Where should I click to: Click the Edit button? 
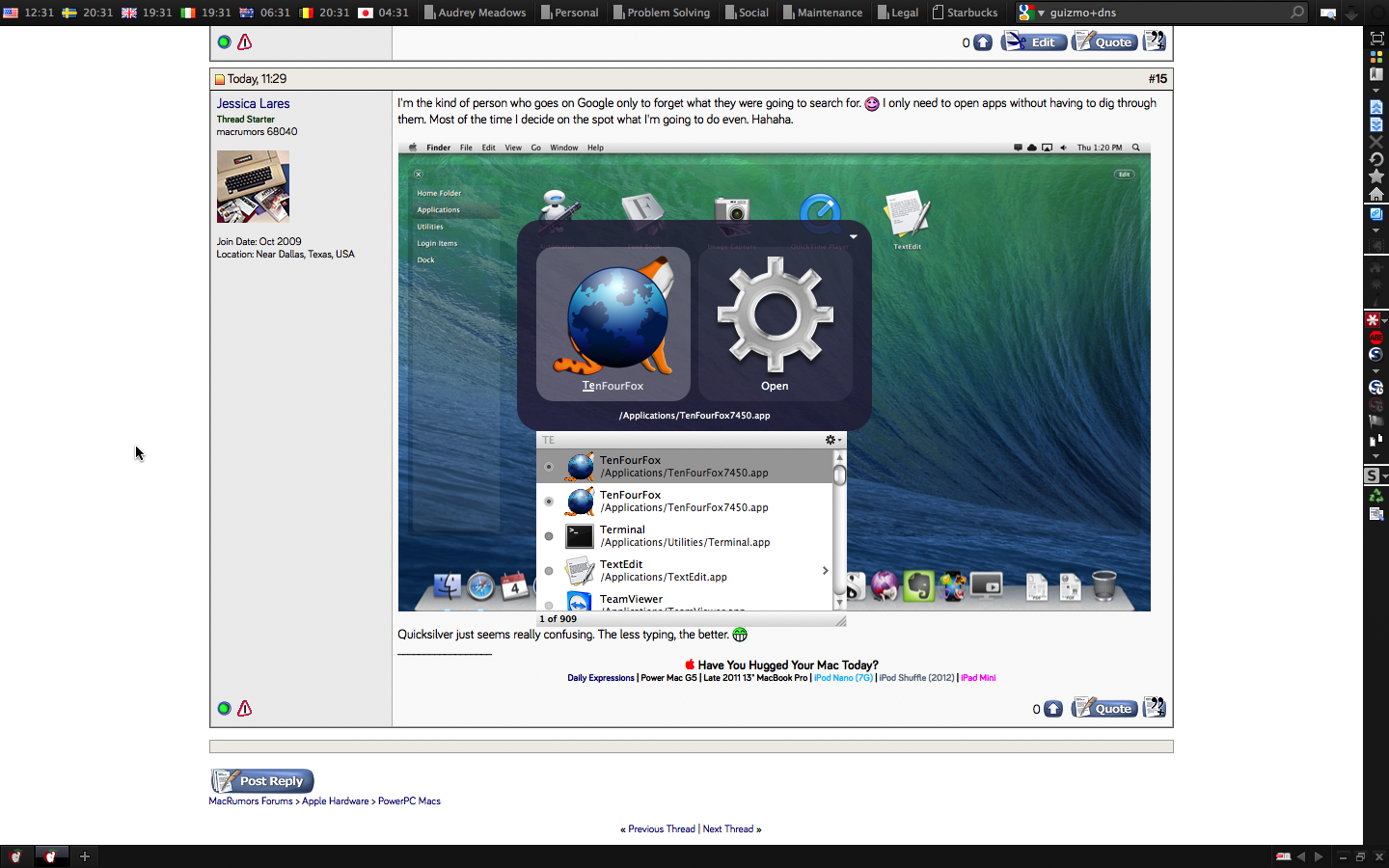pos(1033,41)
